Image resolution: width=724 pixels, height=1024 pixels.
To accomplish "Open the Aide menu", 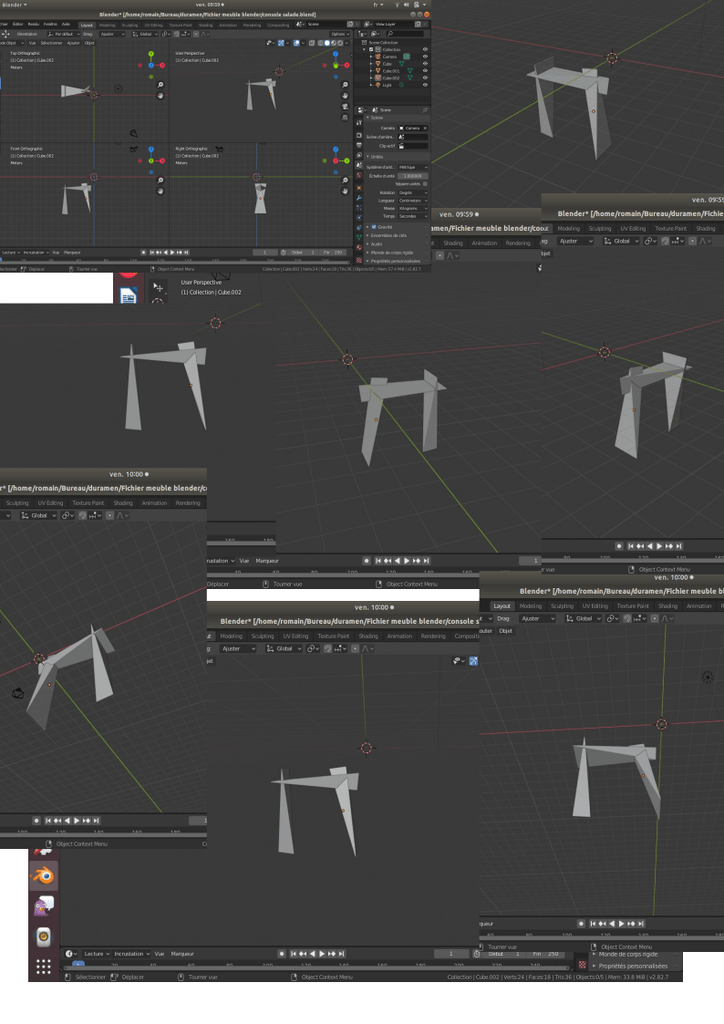I will pos(66,24).
